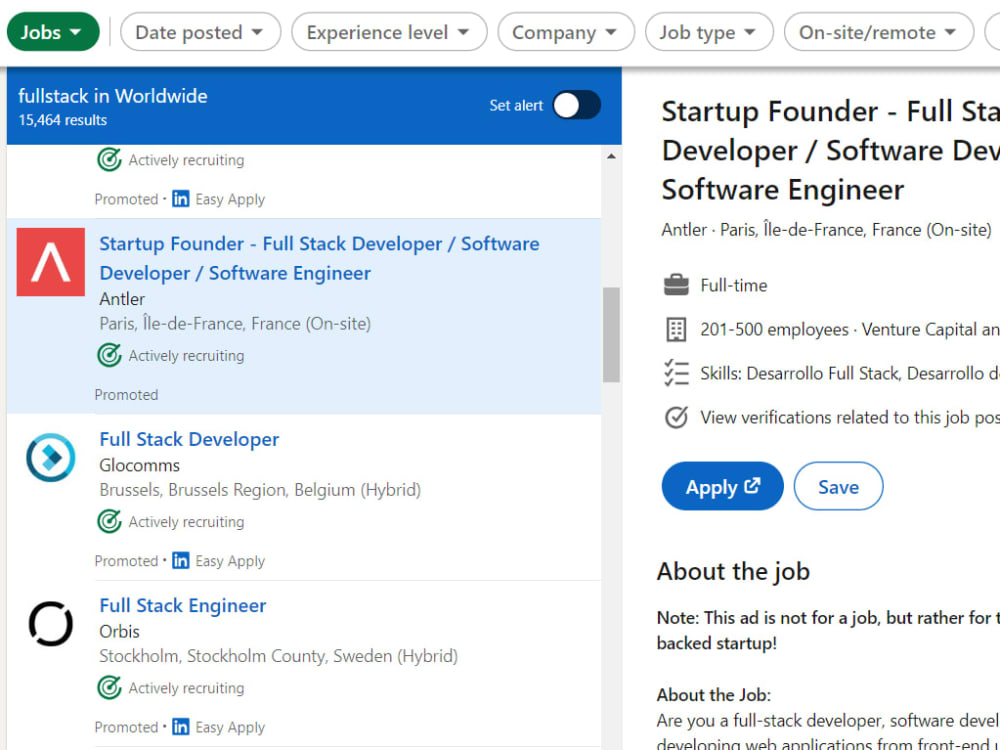Click the fullstack in Worldwide heading
The height and width of the screenshot is (750, 1000).
click(113, 96)
